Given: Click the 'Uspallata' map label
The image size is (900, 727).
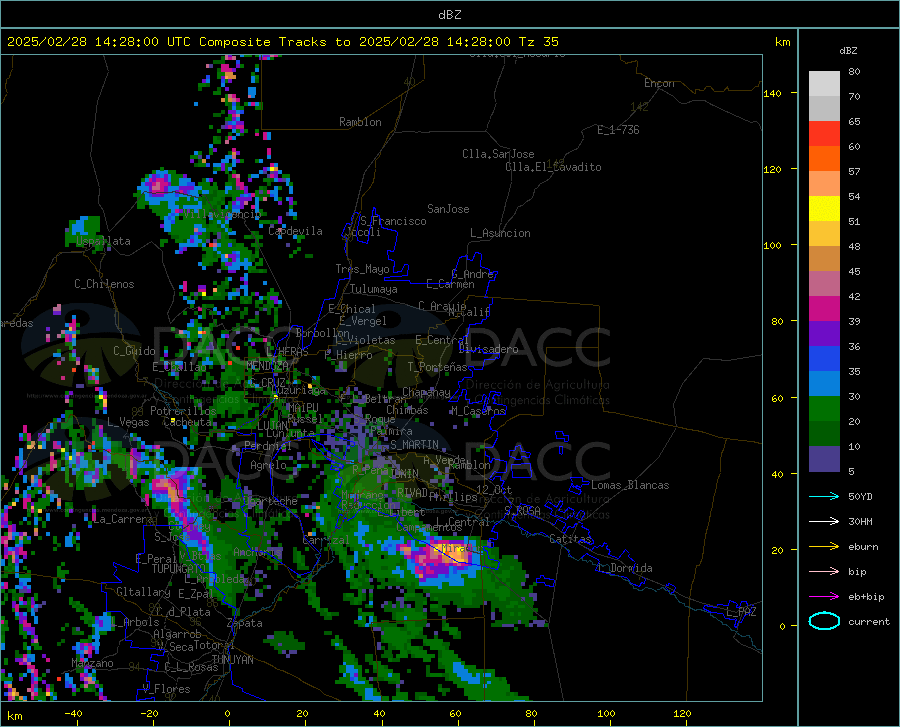Looking at the screenshot, I should pos(103,241).
